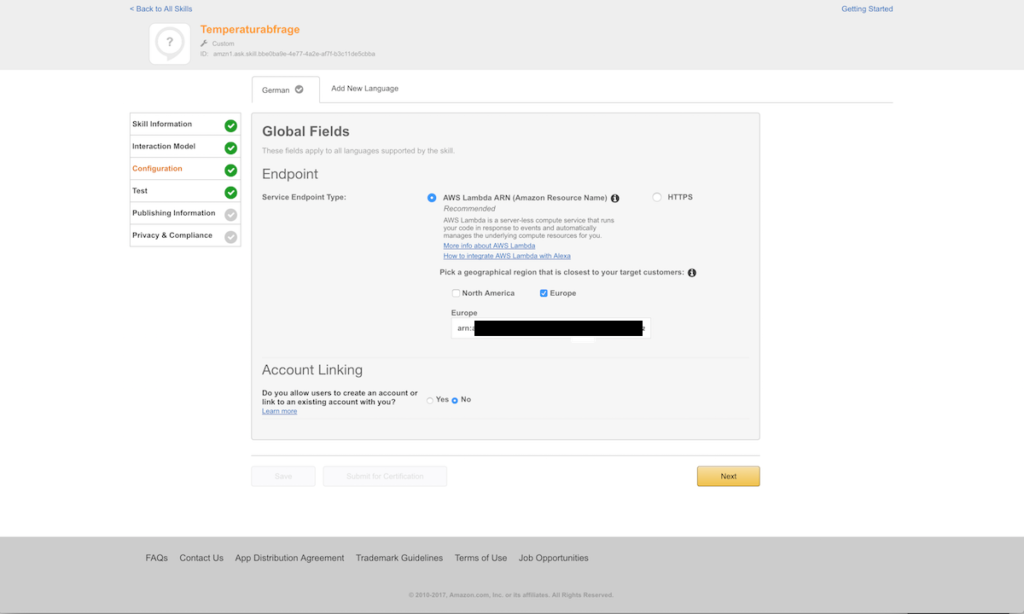Click the gray checkmark next to Privacy & Compliance
This screenshot has width=1024, height=614.
[231, 235]
